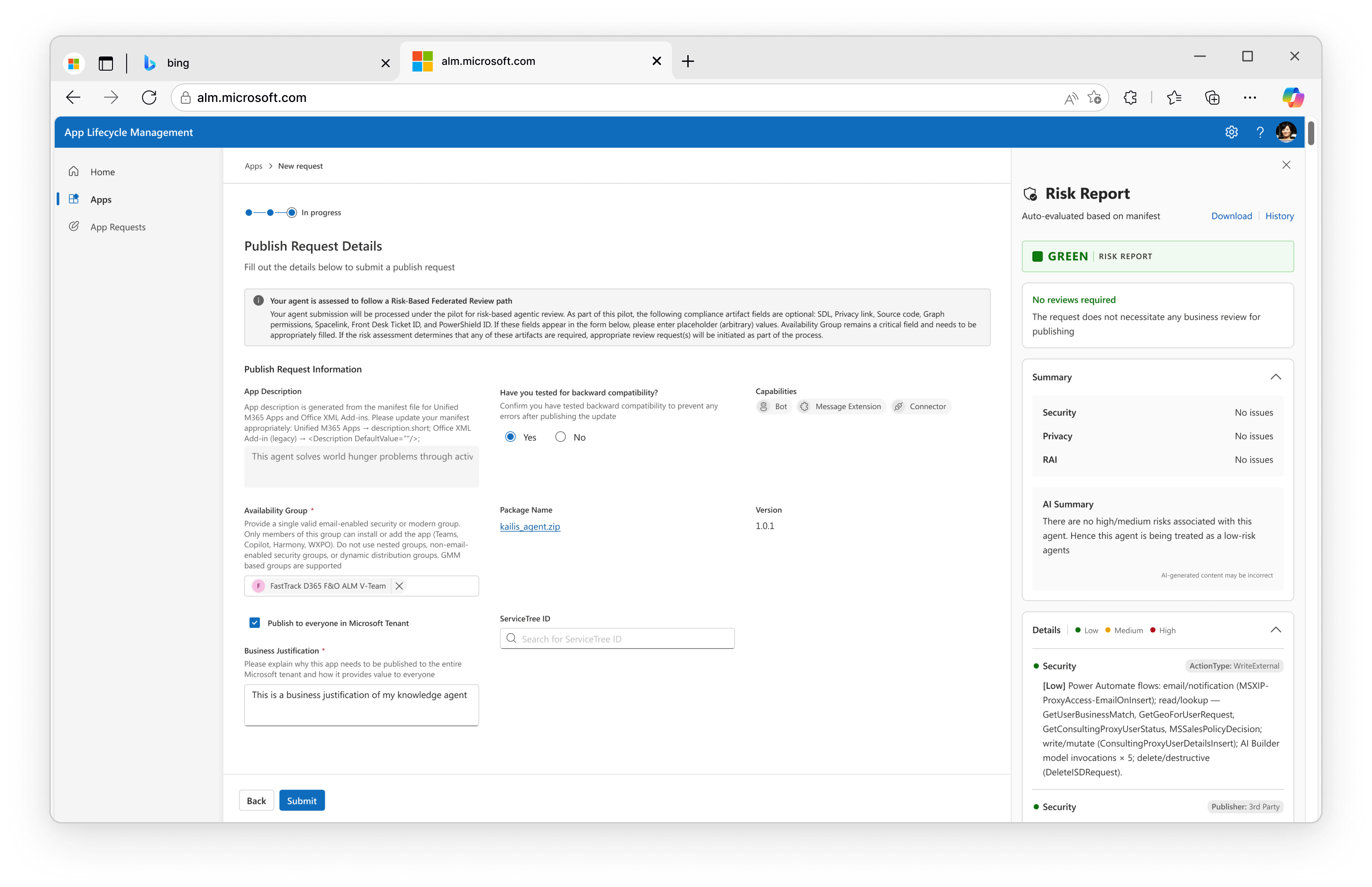The width and height of the screenshot is (1372, 887).
Task: Click the Message Extension capability chip
Action: point(841,406)
